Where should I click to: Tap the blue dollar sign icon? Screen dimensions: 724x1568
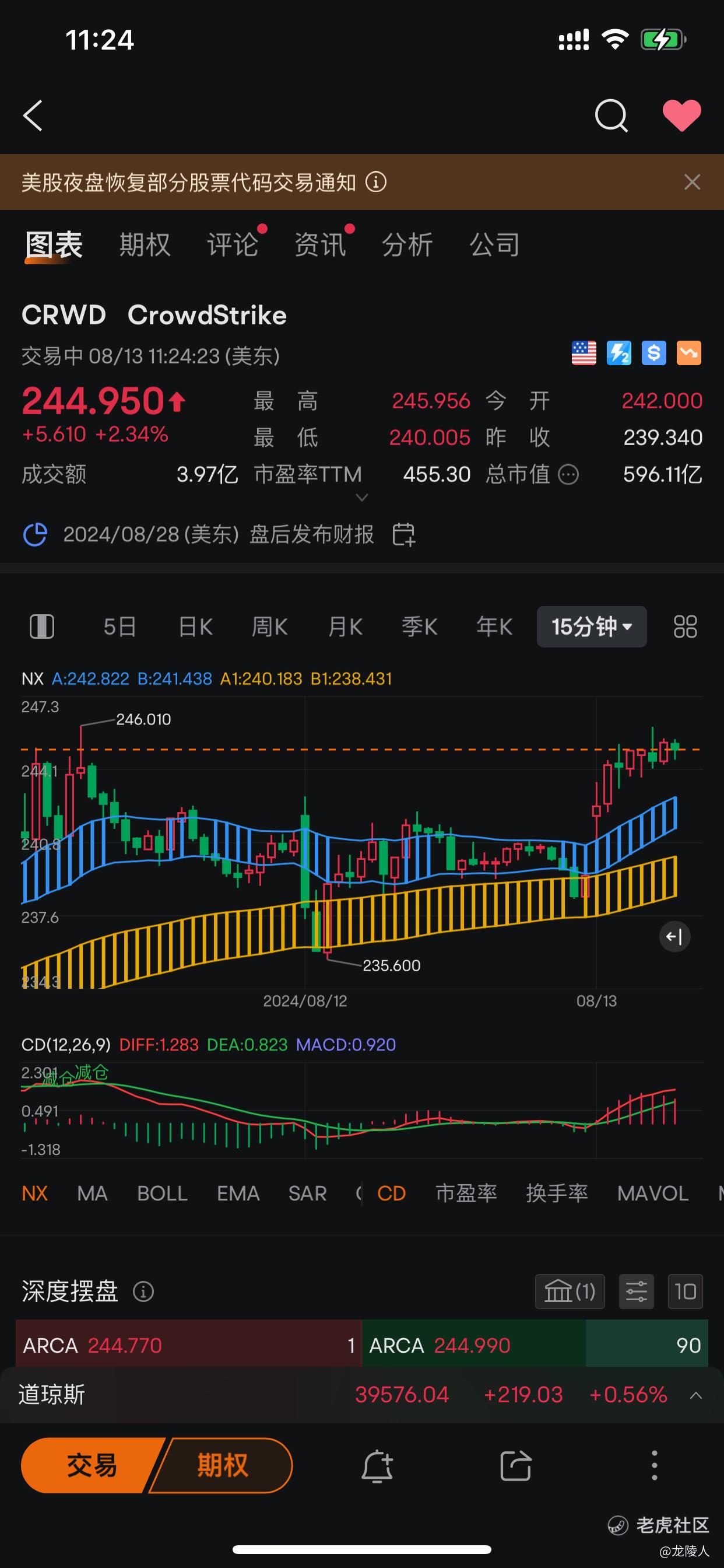point(654,353)
